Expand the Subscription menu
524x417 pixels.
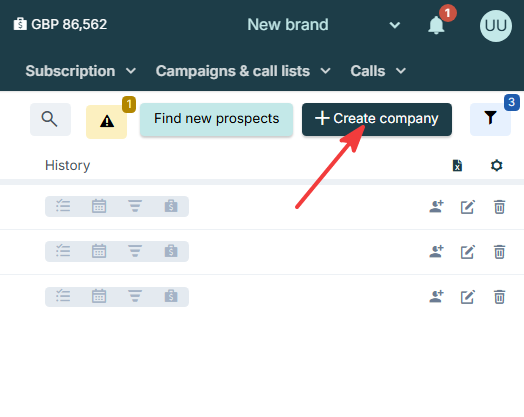pyautogui.click(x=81, y=71)
